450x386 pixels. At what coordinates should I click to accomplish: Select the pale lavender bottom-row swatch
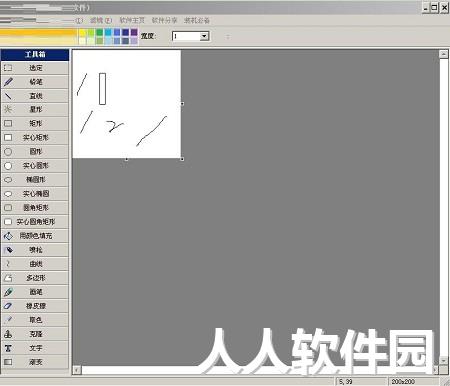click(134, 41)
